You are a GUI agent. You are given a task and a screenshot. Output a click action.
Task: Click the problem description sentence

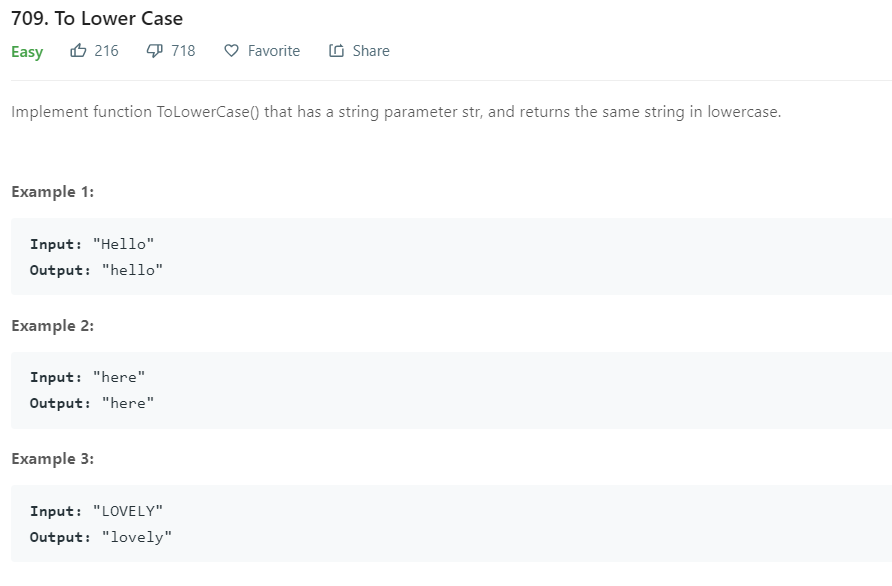(x=396, y=112)
